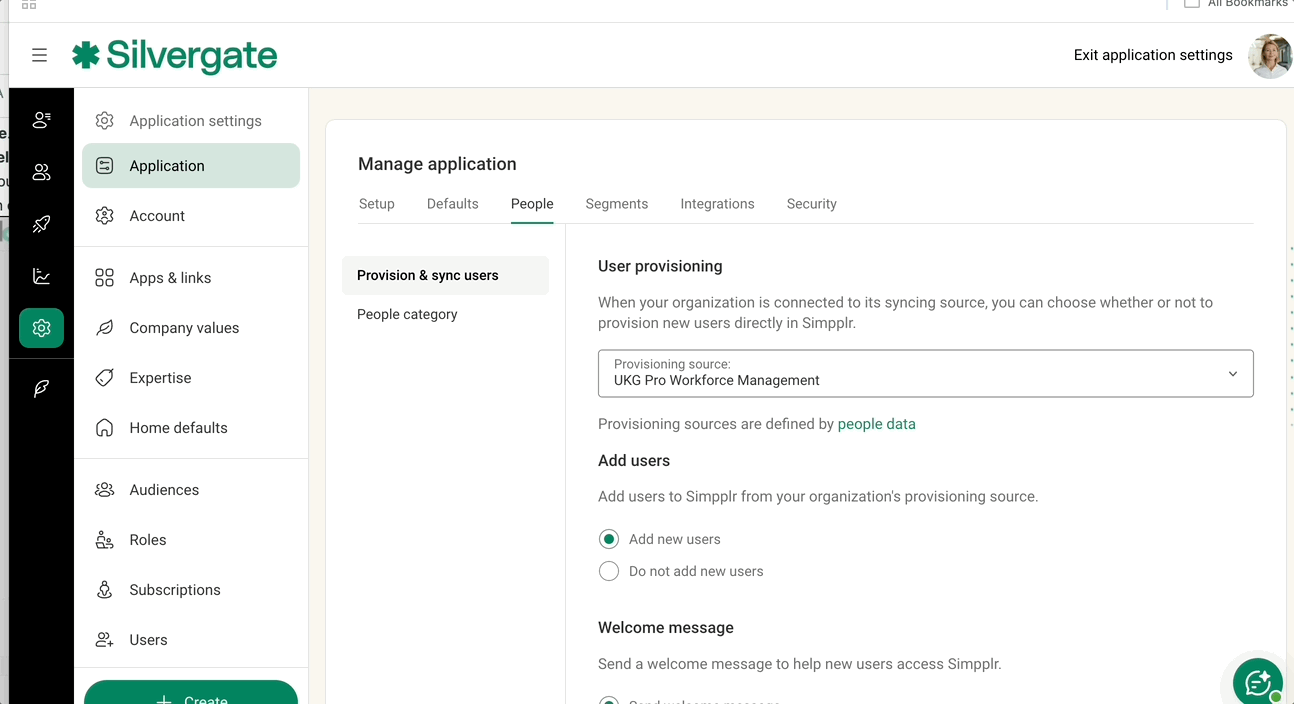Open the hamburger menu next to Silvergate logo
1294x704 pixels.
(x=39, y=55)
